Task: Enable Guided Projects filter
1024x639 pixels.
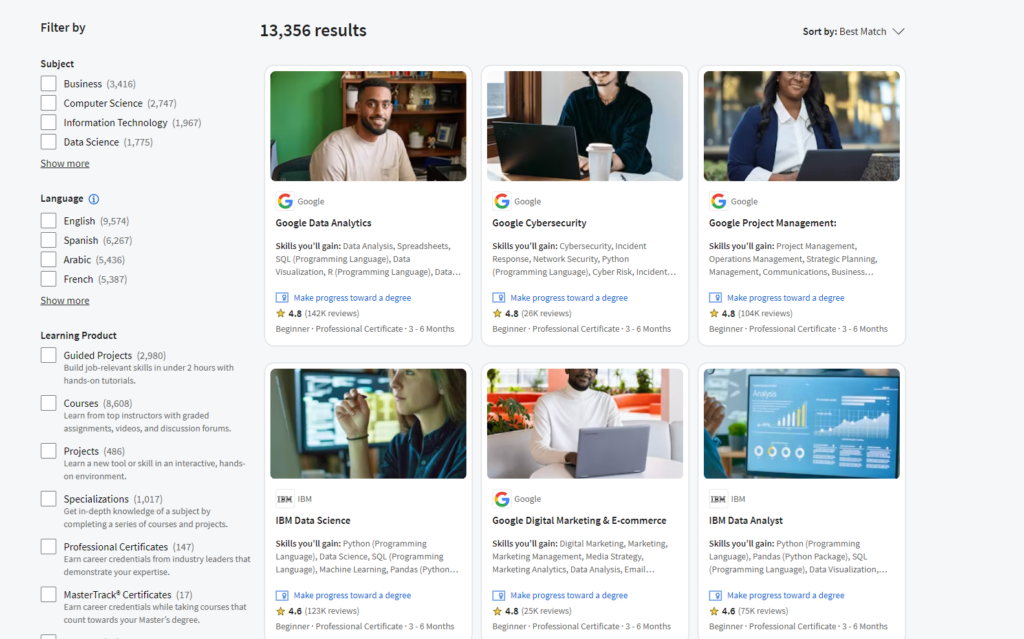Action: (48, 355)
